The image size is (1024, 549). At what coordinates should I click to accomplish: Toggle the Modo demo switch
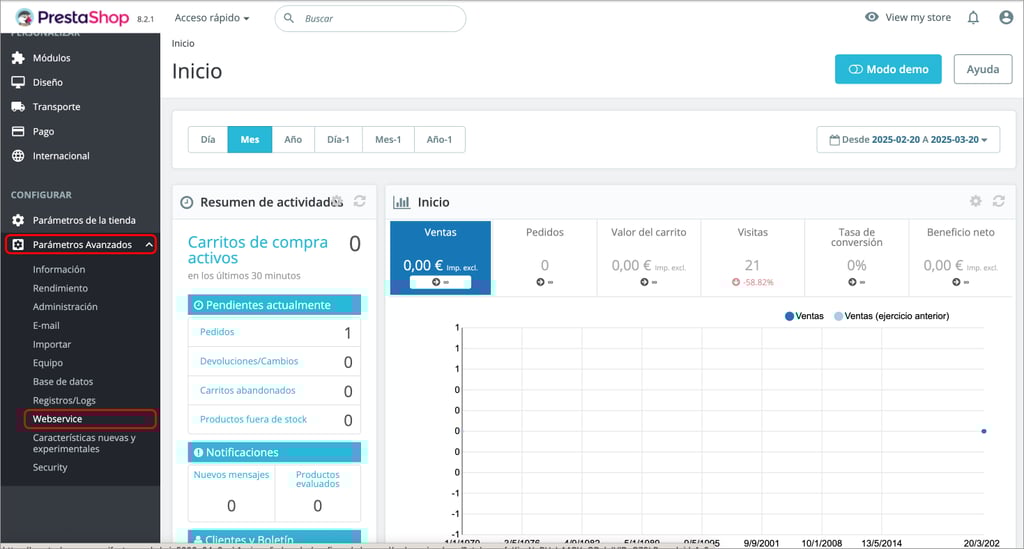pyautogui.click(x=888, y=70)
